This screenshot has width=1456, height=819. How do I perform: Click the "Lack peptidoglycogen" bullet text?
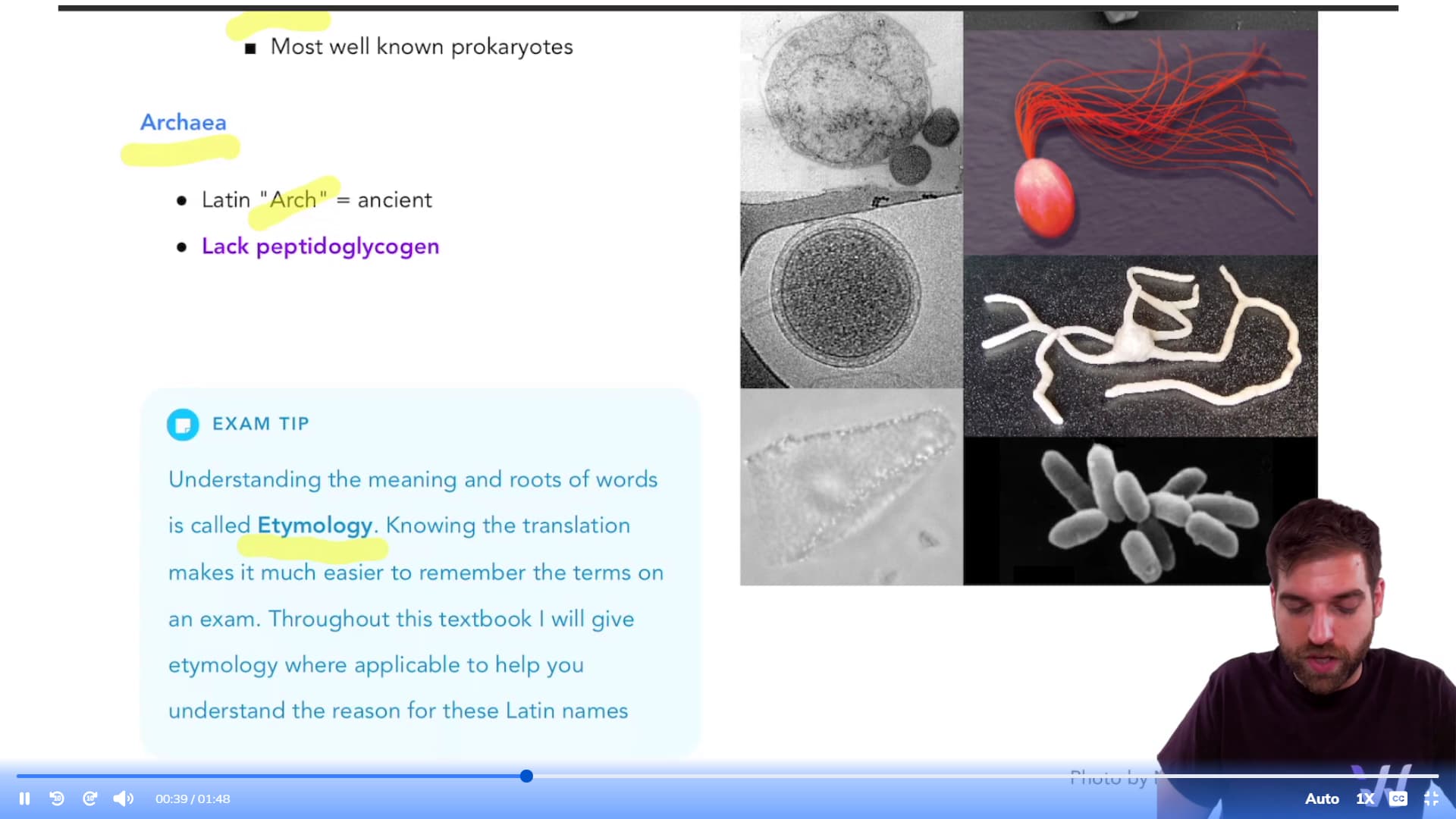tap(320, 246)
